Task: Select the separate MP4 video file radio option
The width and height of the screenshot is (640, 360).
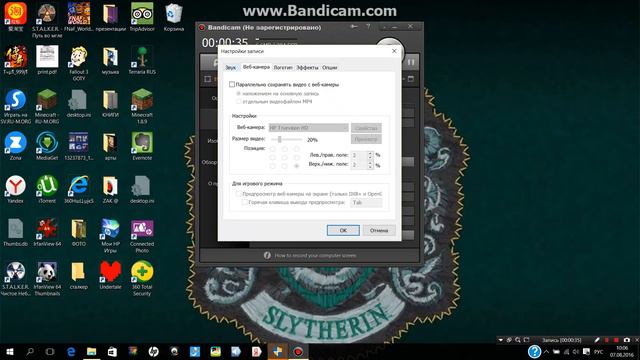Action: 238,101
